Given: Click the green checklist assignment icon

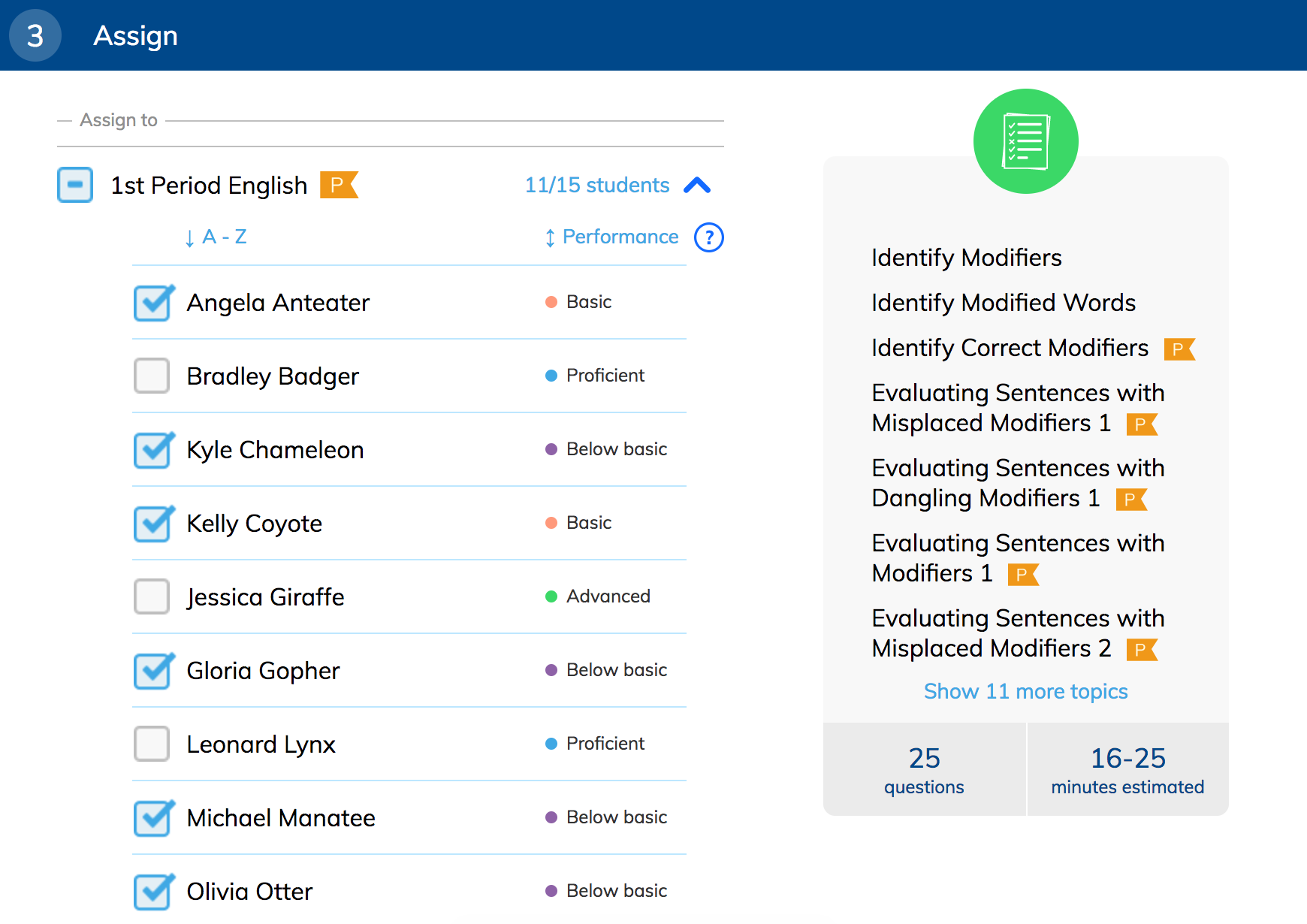Looking at the screenshot, I should click(x=1025, y=141).
